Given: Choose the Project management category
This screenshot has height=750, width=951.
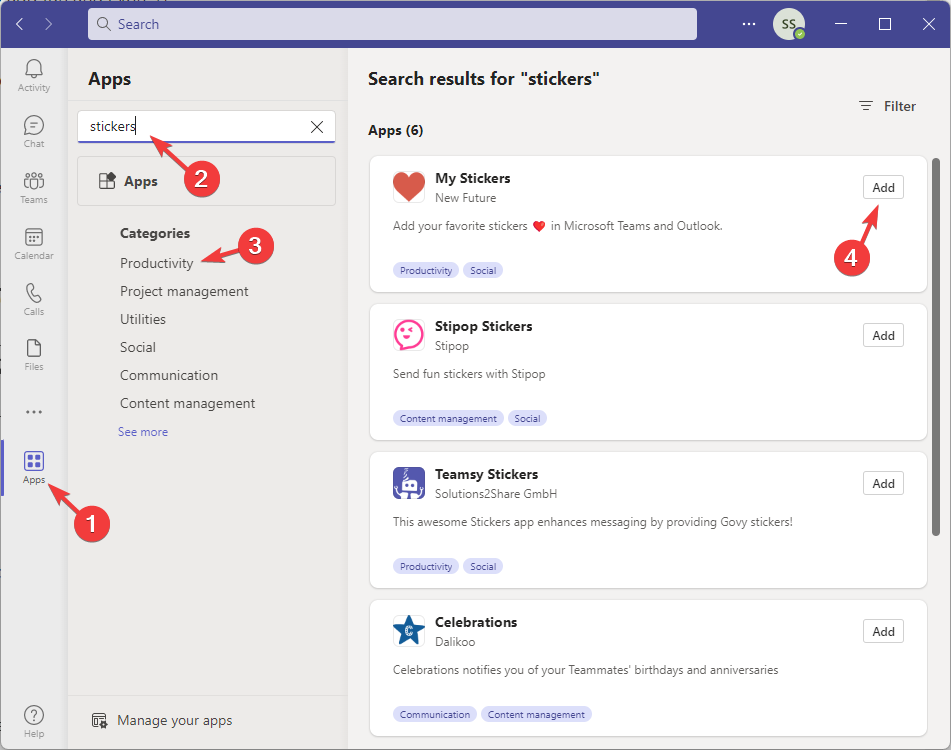Looking at the screenshot, I should (x=184, y=291).
